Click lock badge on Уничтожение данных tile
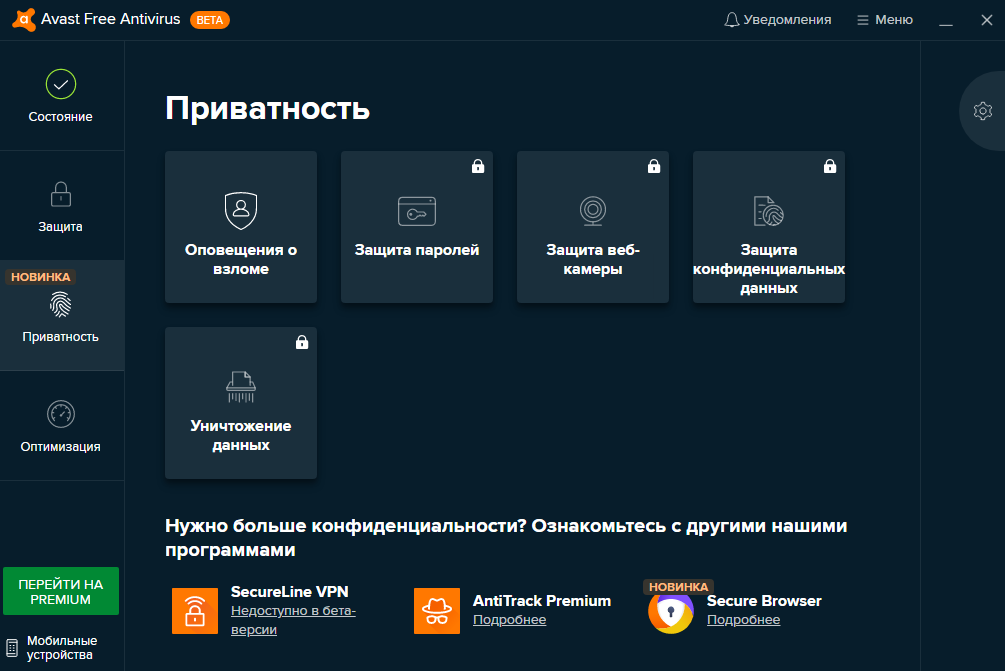The height and width of the screenshot is (671, 1005). pos(302,342)
